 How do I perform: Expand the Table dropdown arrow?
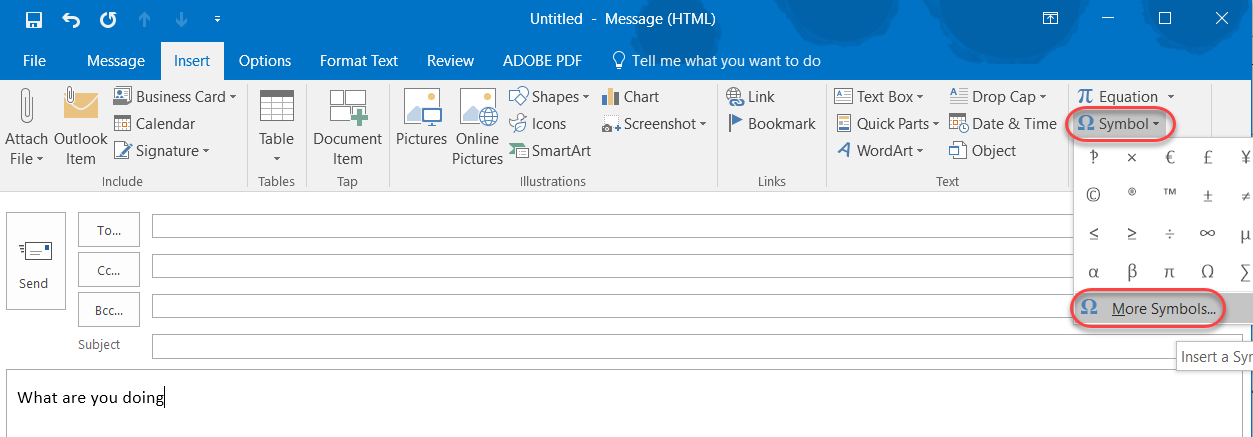point(276,159)
